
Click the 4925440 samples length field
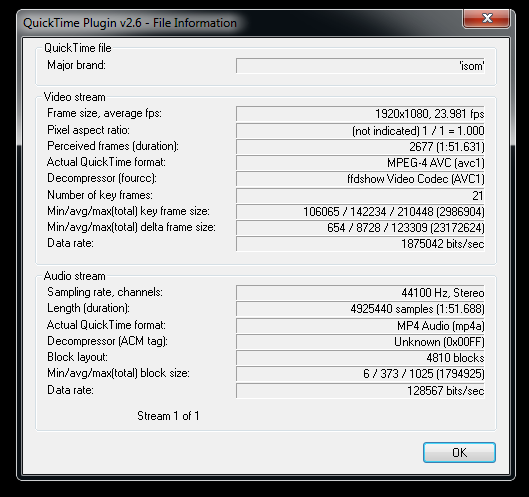click(360, 309)
